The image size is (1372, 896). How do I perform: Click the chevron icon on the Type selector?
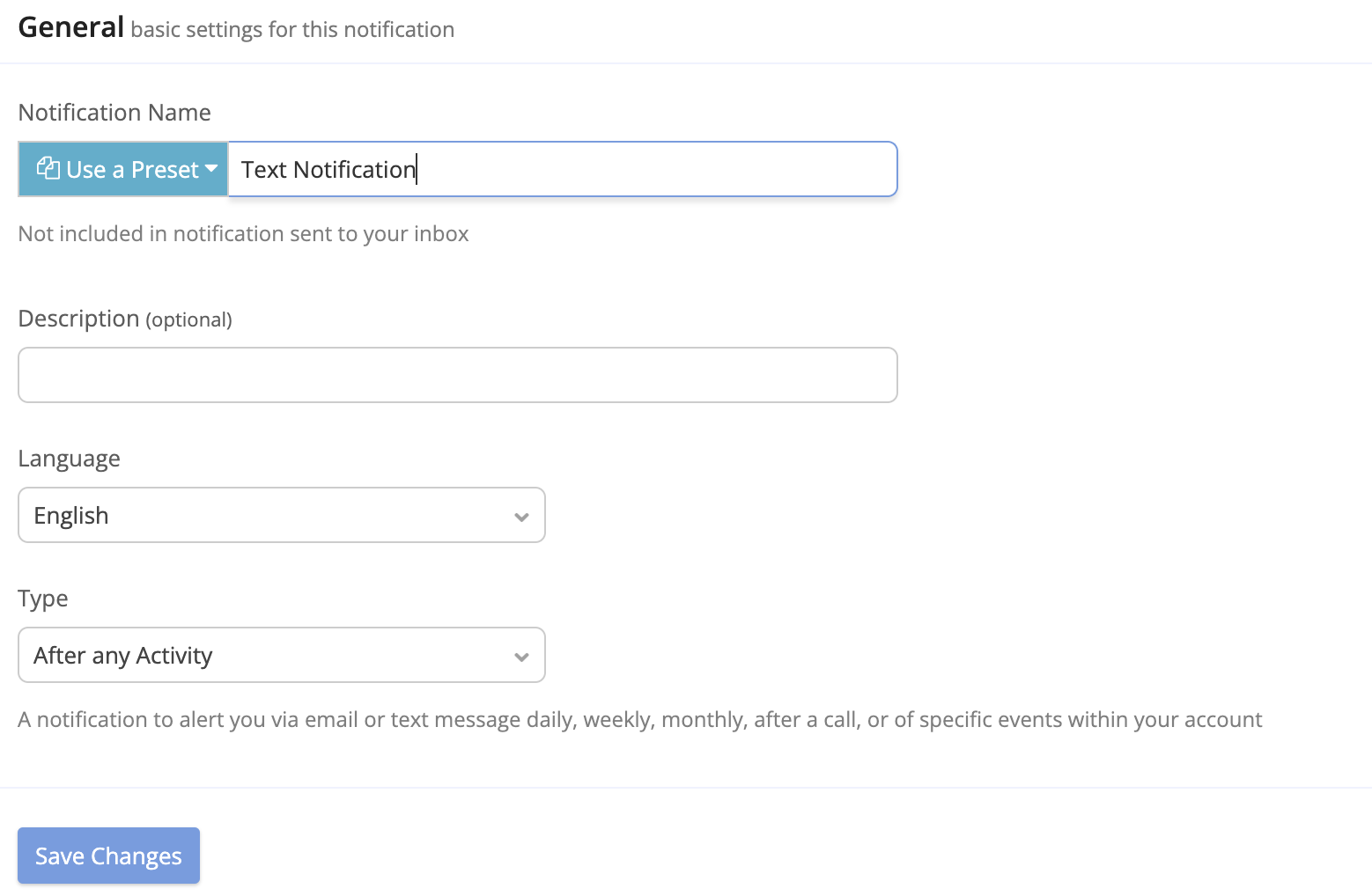point(521,656)
